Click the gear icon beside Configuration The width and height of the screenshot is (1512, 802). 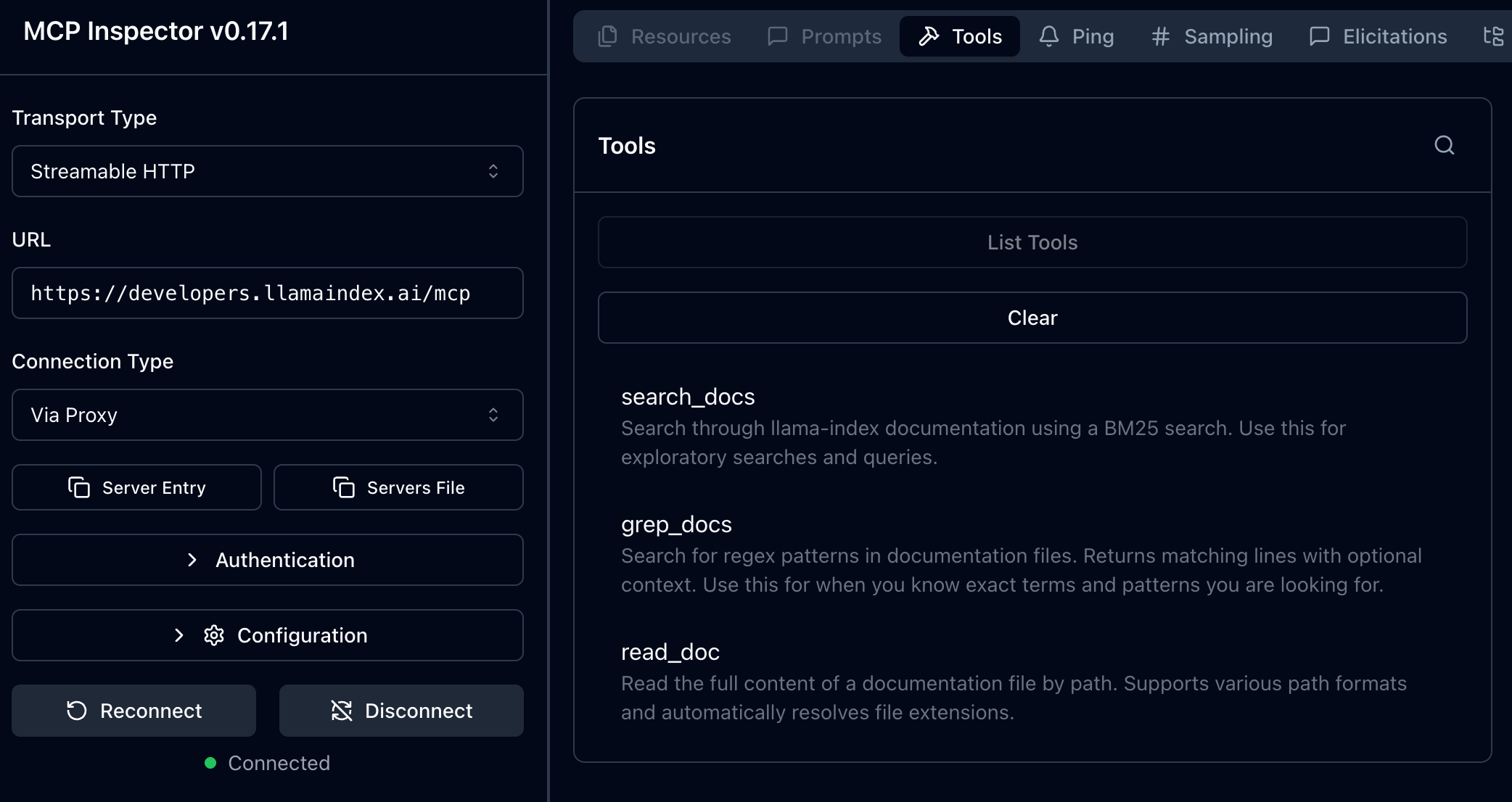[x=214, y=635]
